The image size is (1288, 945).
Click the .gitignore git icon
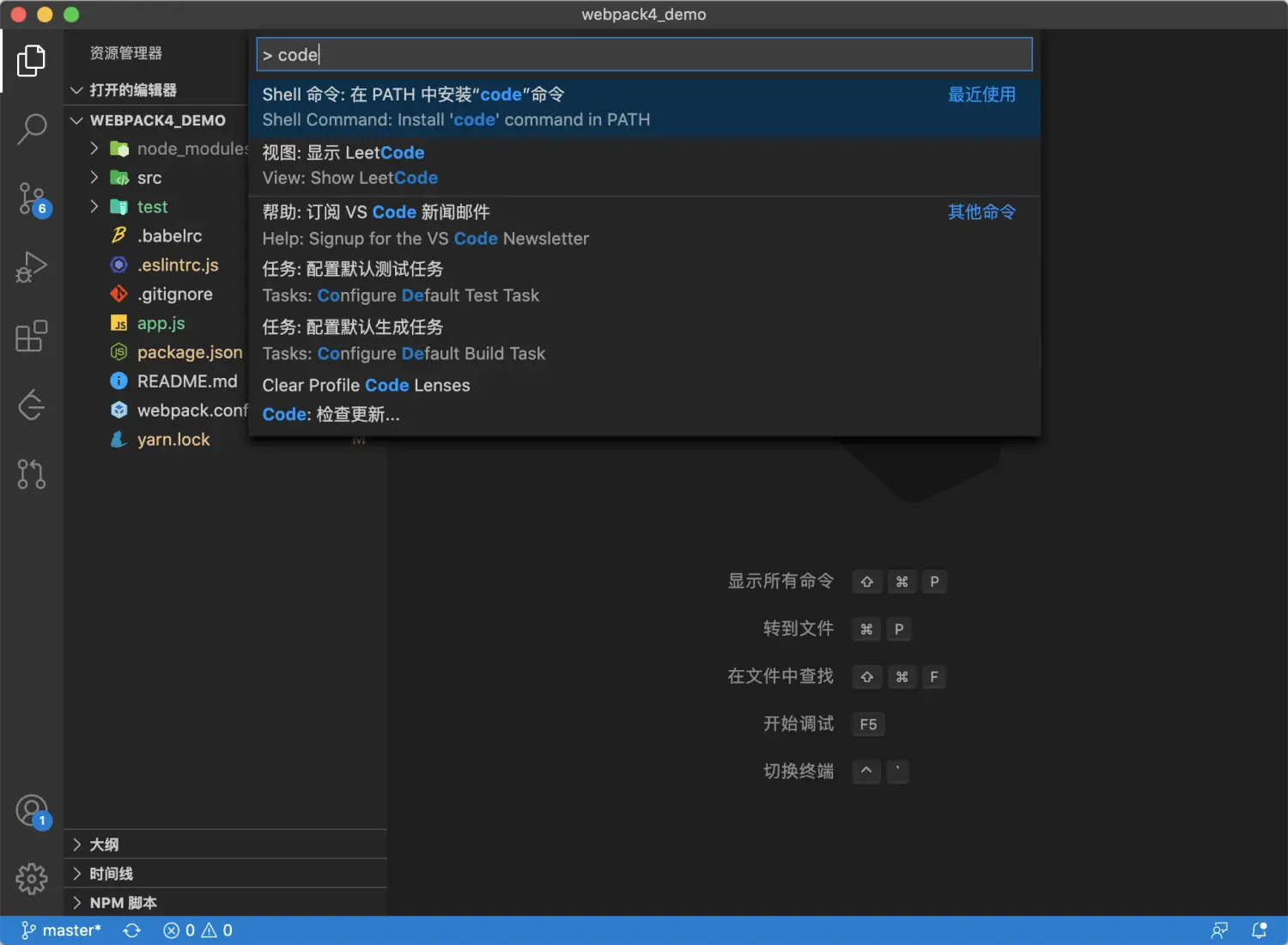119,294
